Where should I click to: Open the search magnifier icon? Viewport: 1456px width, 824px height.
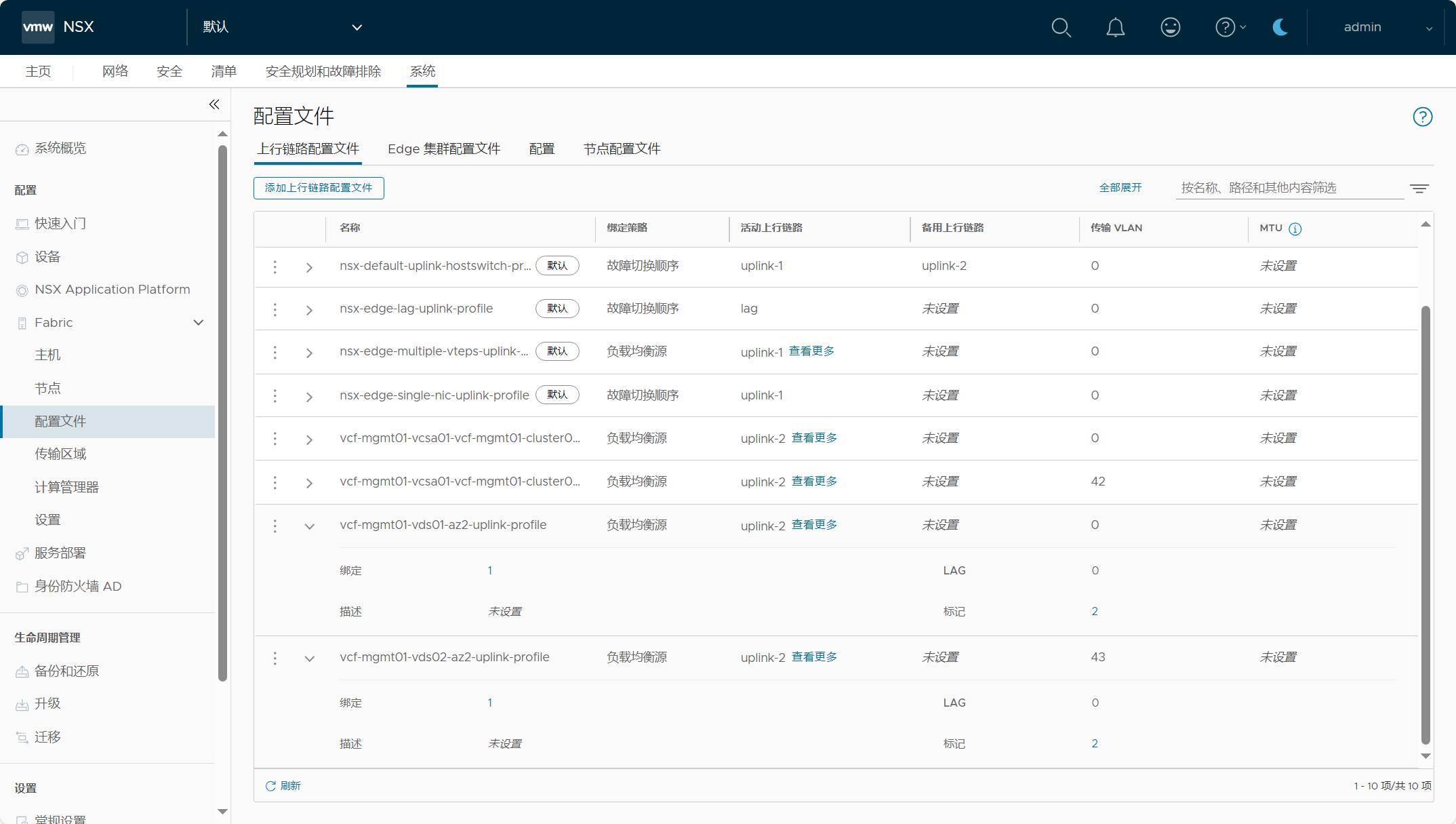point(1061,27)
